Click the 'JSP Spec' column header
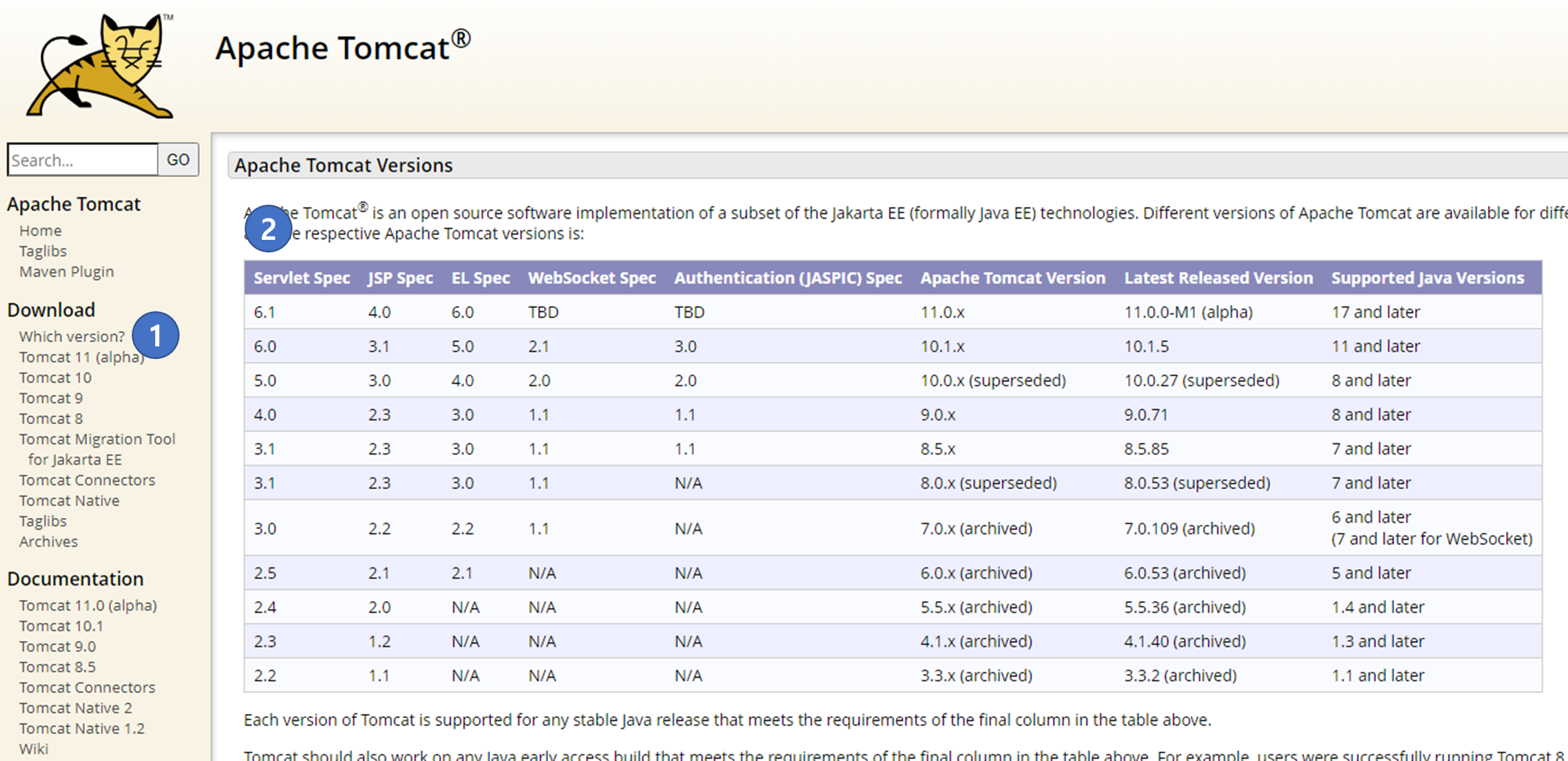 pyautogui.click(x=401, y=277)
